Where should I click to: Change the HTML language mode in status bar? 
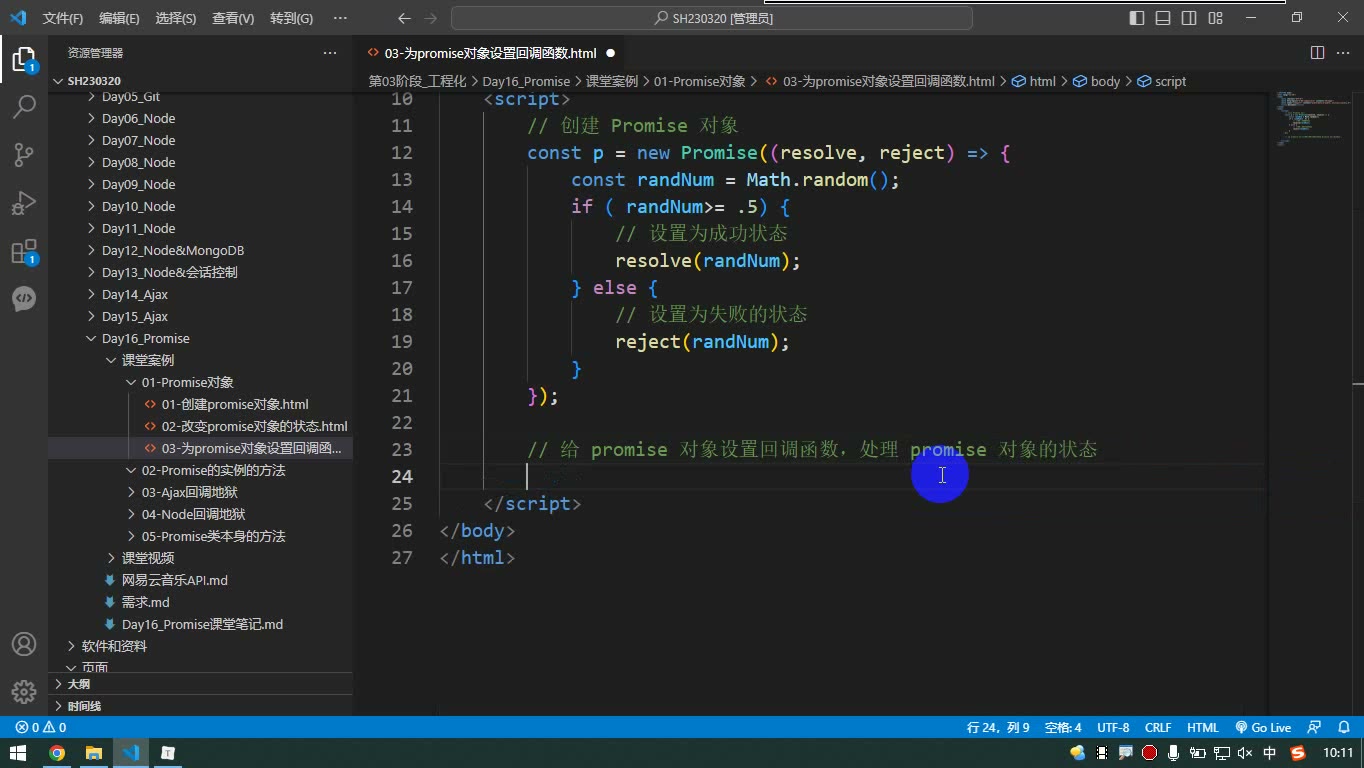pyautogui.click(x=1203, y=728)
